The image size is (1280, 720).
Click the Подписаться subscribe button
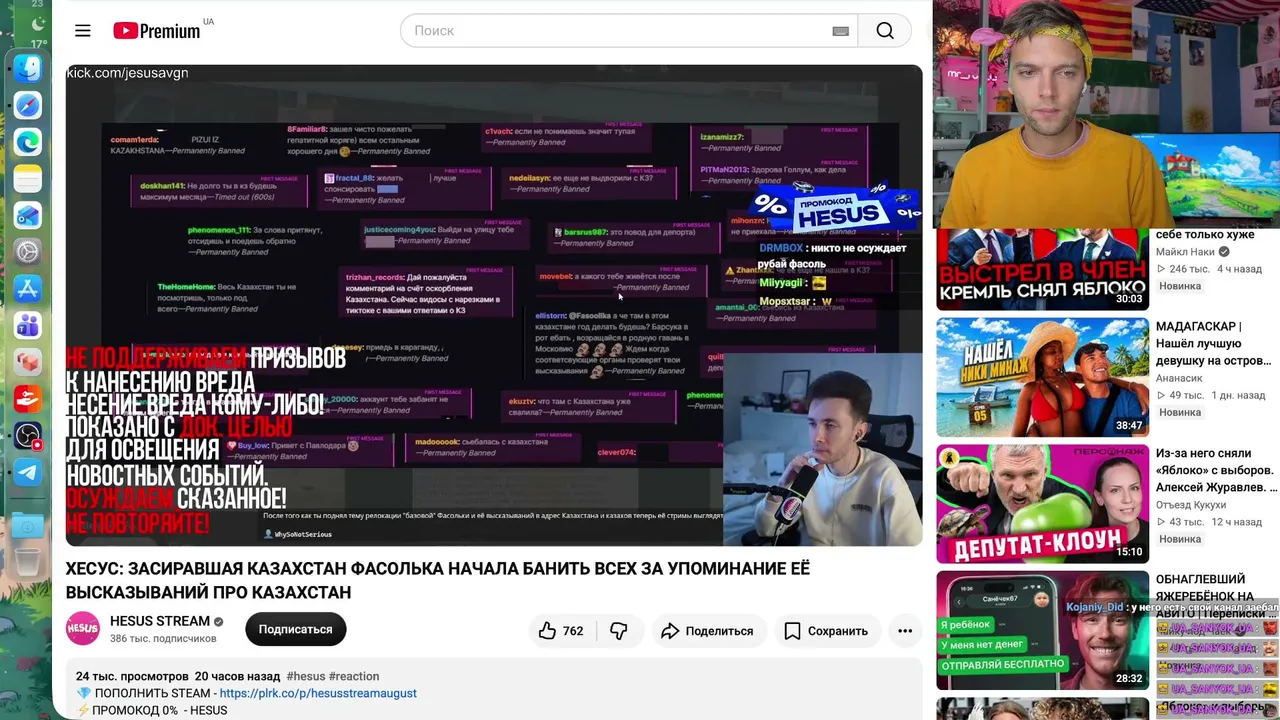pyautogui.click(x=295, y=630)
